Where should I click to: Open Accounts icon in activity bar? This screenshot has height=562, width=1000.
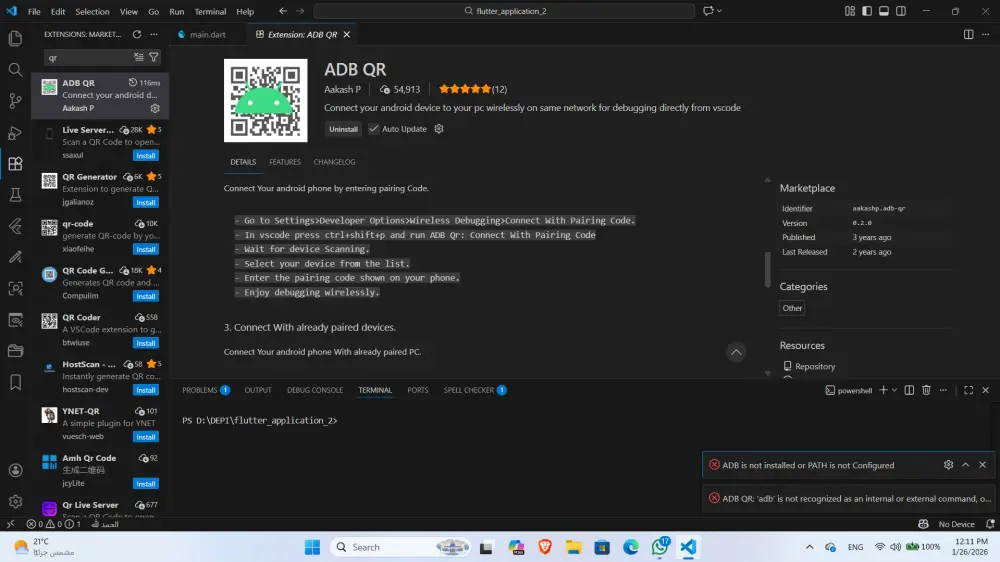point(15,470)
